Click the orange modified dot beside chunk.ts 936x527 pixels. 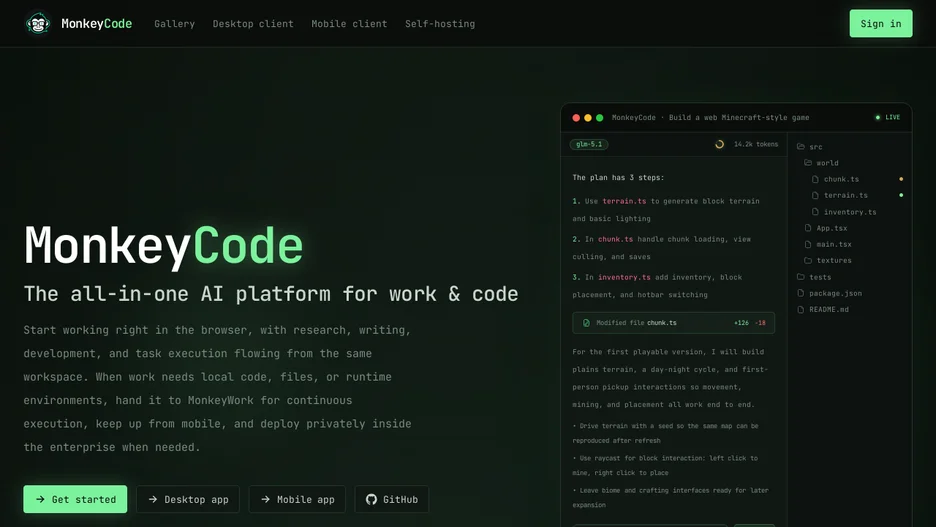click(x=901, y=179)
